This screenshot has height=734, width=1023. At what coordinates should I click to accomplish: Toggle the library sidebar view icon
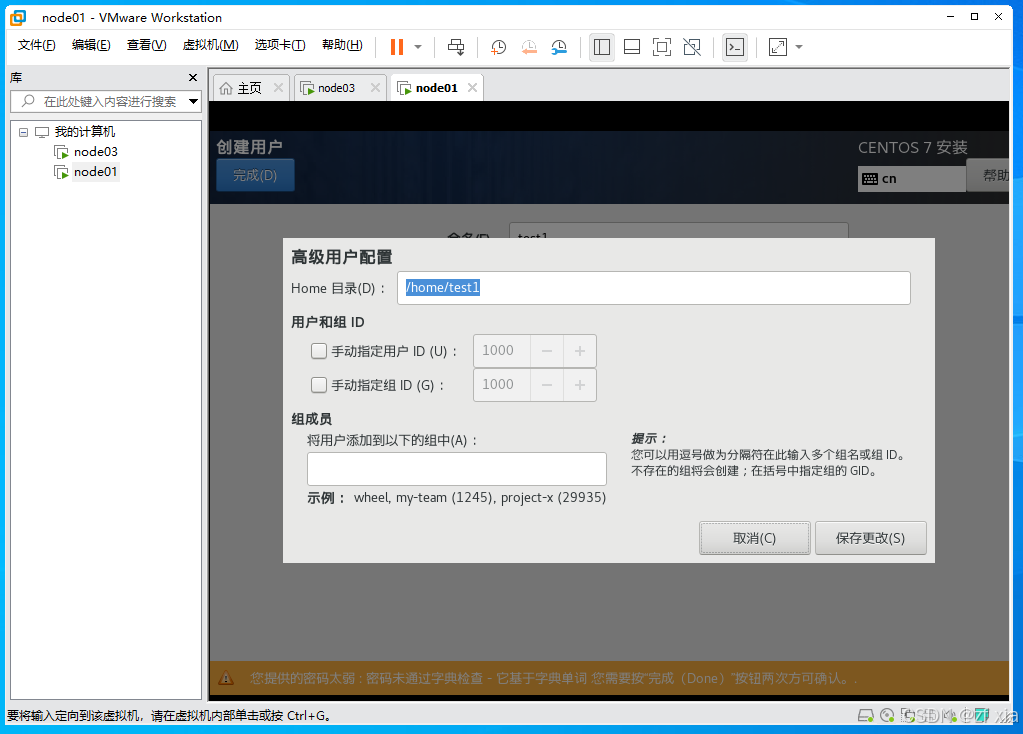pyautogui.click(x=601, y=47)
